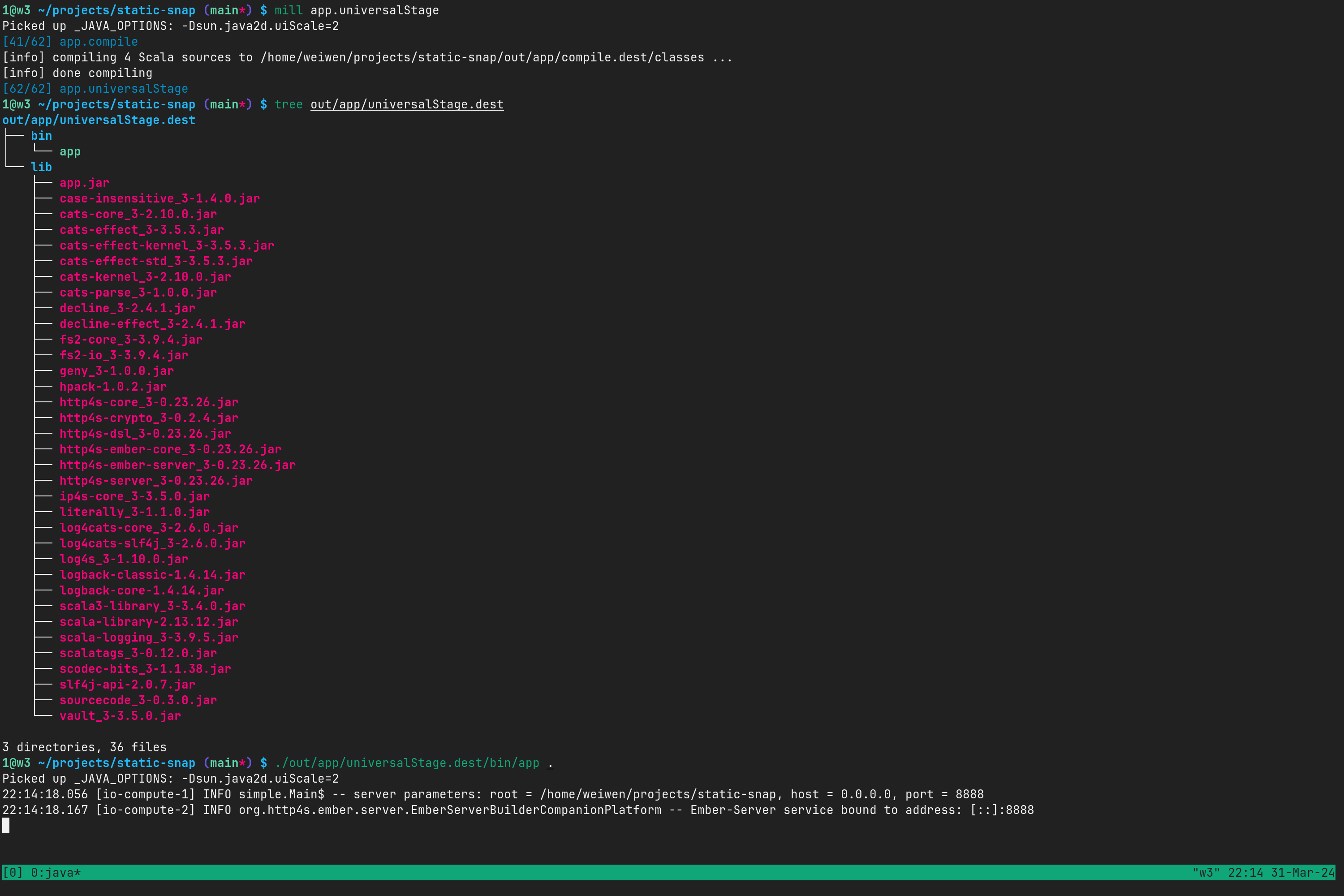Select log4s_3-1.10.0.jar
This screenshot has width=1344, height=896.
pyautogui.click(x=124, y=560)
